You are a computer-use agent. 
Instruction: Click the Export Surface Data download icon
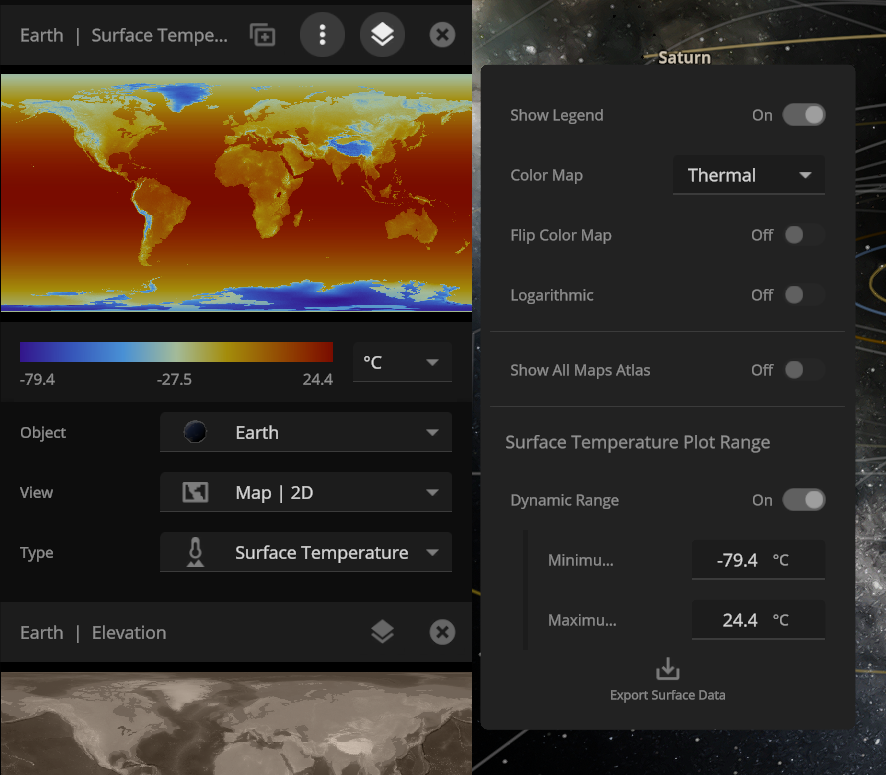click(667, 668)
